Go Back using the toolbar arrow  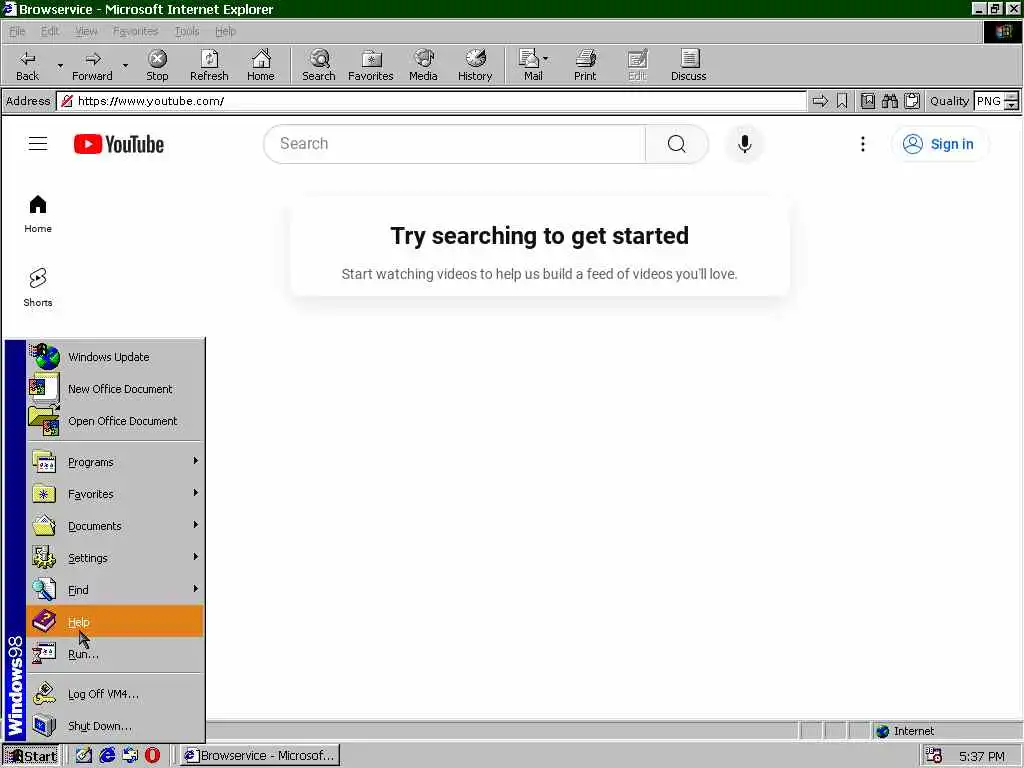click(x=27, y=65)
